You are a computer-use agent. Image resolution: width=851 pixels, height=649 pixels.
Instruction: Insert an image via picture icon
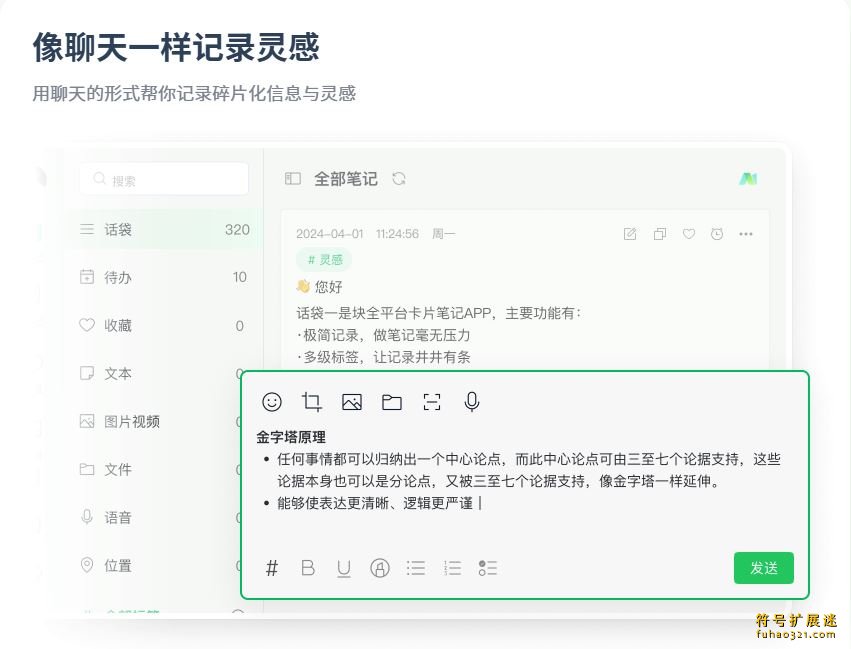pyautogui.click(x=352, y=402)
